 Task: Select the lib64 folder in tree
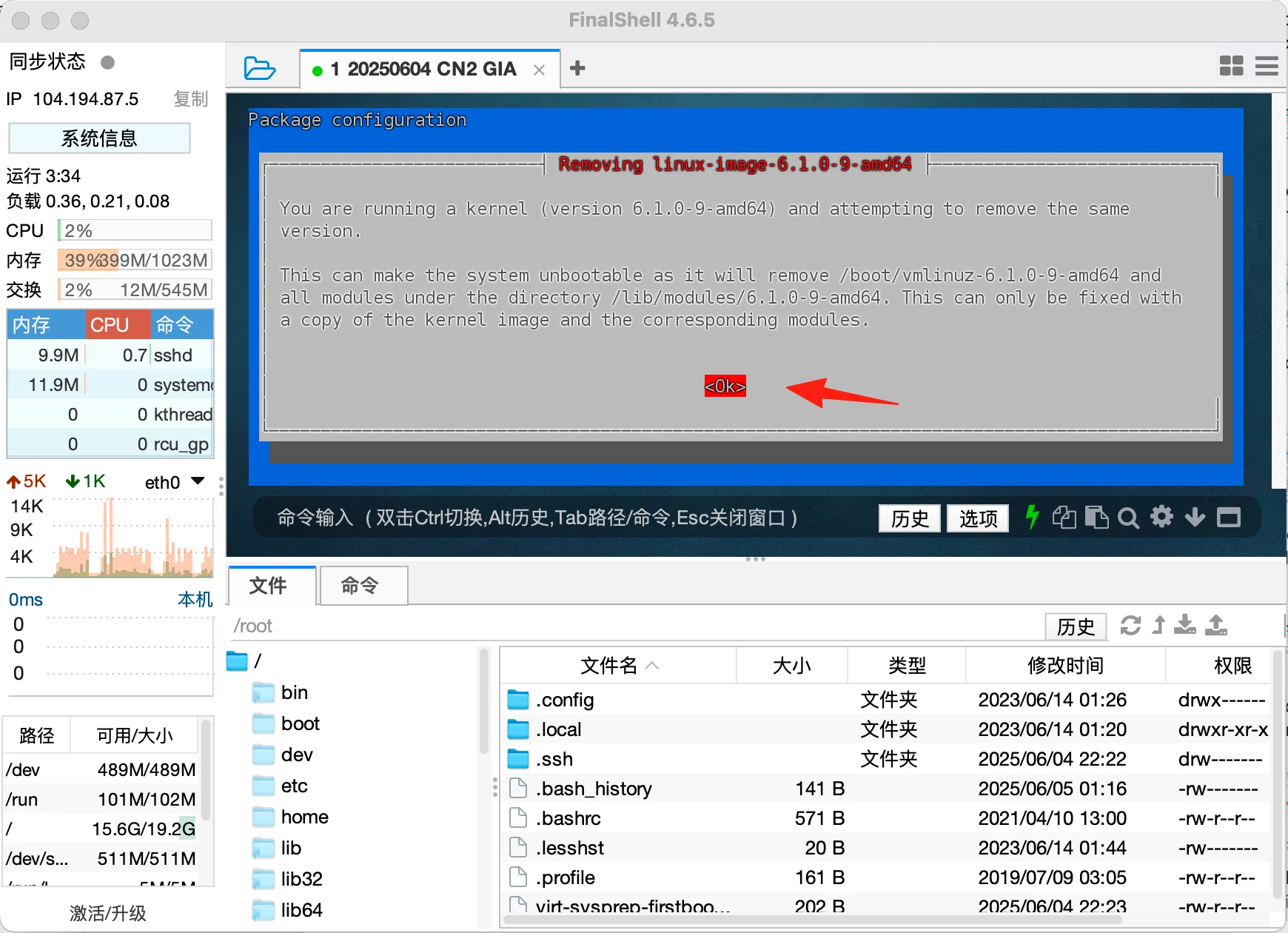pos(287,910)
